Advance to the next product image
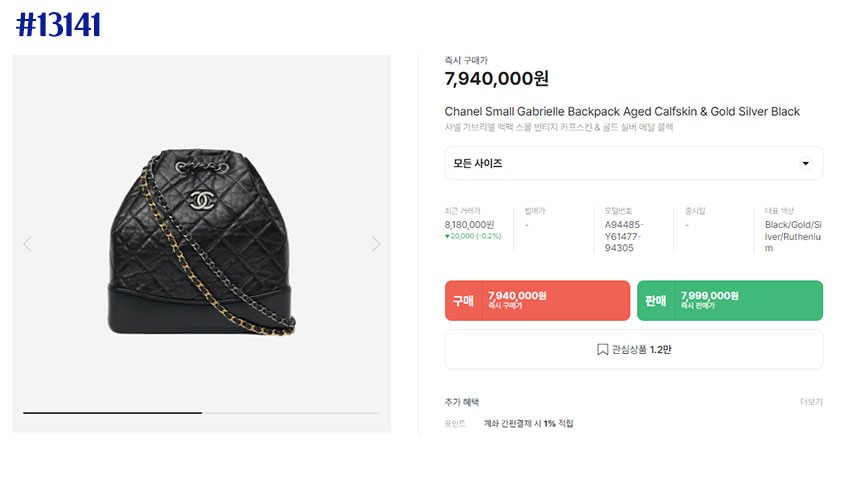The width and height of the screenshot is (860, 496). [376, 244]
